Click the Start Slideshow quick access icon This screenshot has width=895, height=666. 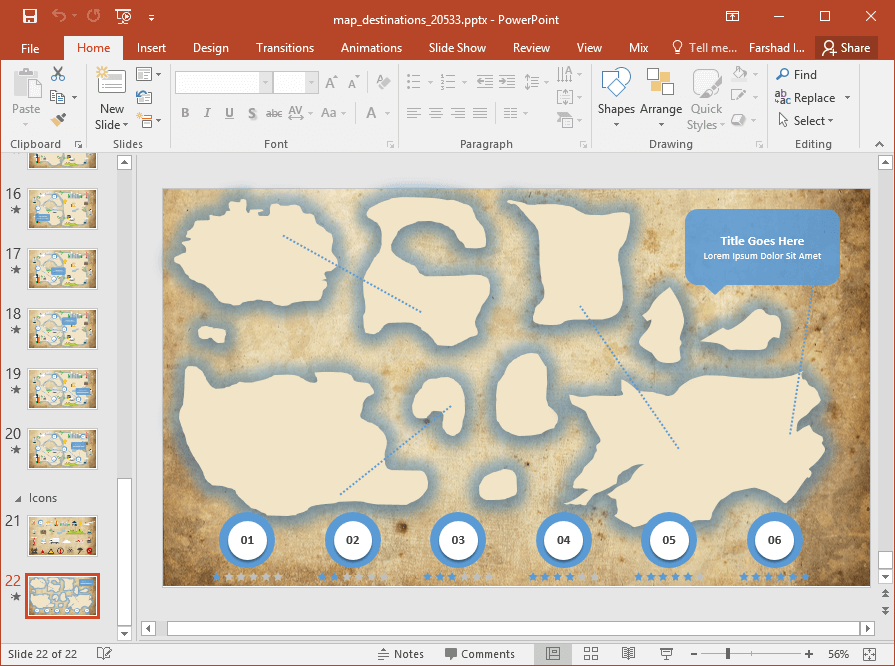tap(122, 16)
